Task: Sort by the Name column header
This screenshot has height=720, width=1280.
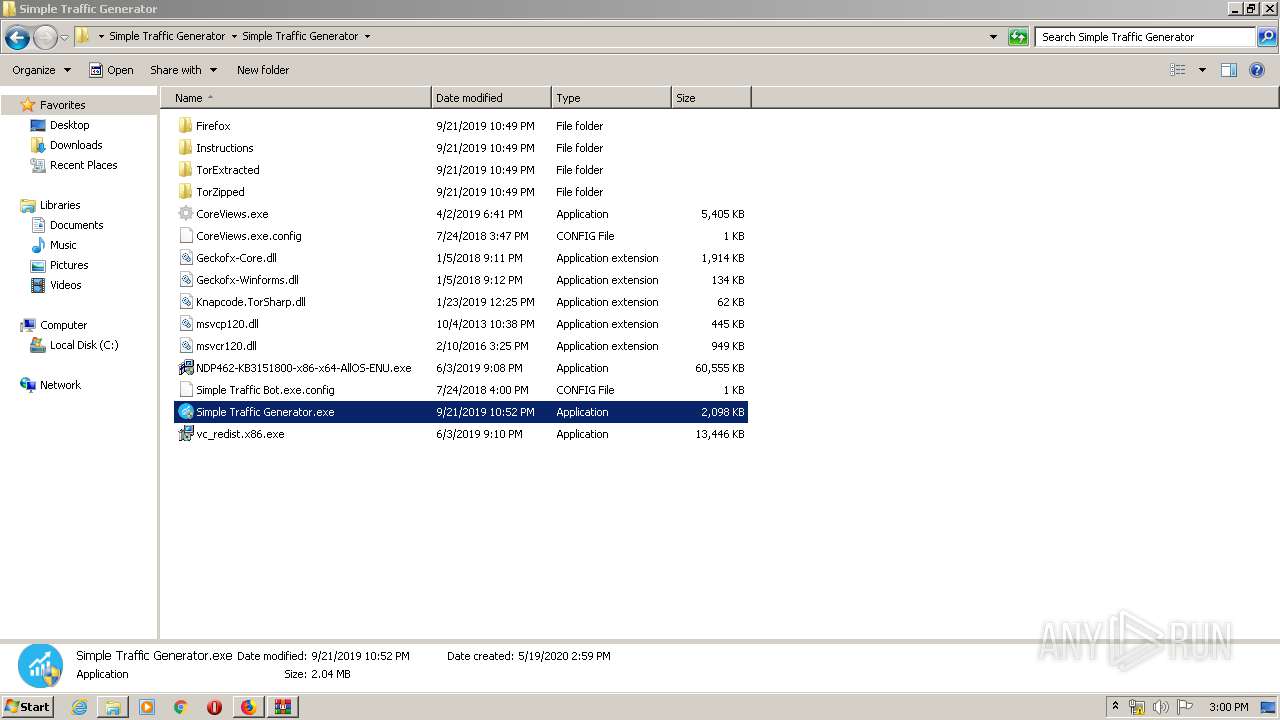Action: (x=296, y=98)
